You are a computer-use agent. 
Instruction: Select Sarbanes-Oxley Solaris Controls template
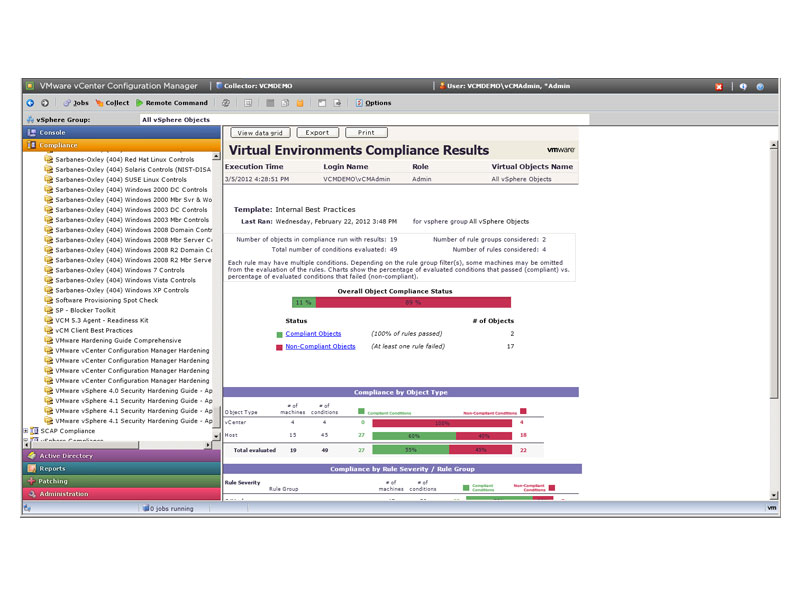[133, 170]
